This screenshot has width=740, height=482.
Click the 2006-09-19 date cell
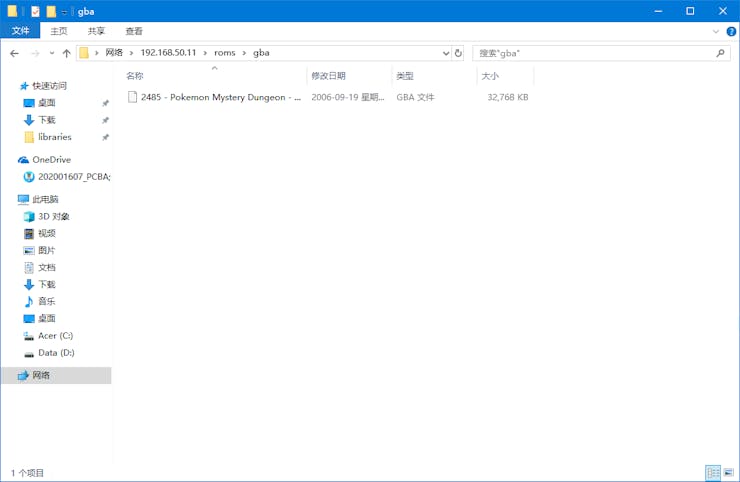347,97
